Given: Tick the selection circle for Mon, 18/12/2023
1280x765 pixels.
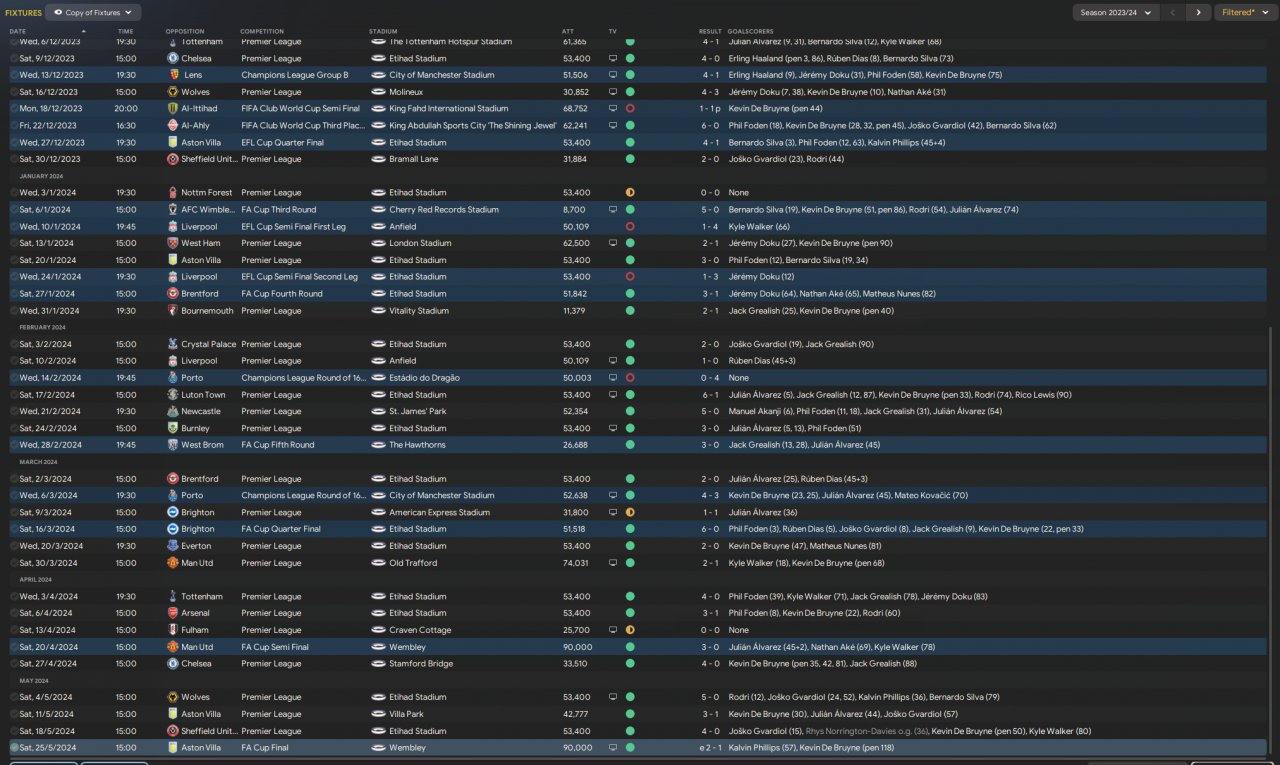Looking at the screenshot, I should [x=14, y=109].
